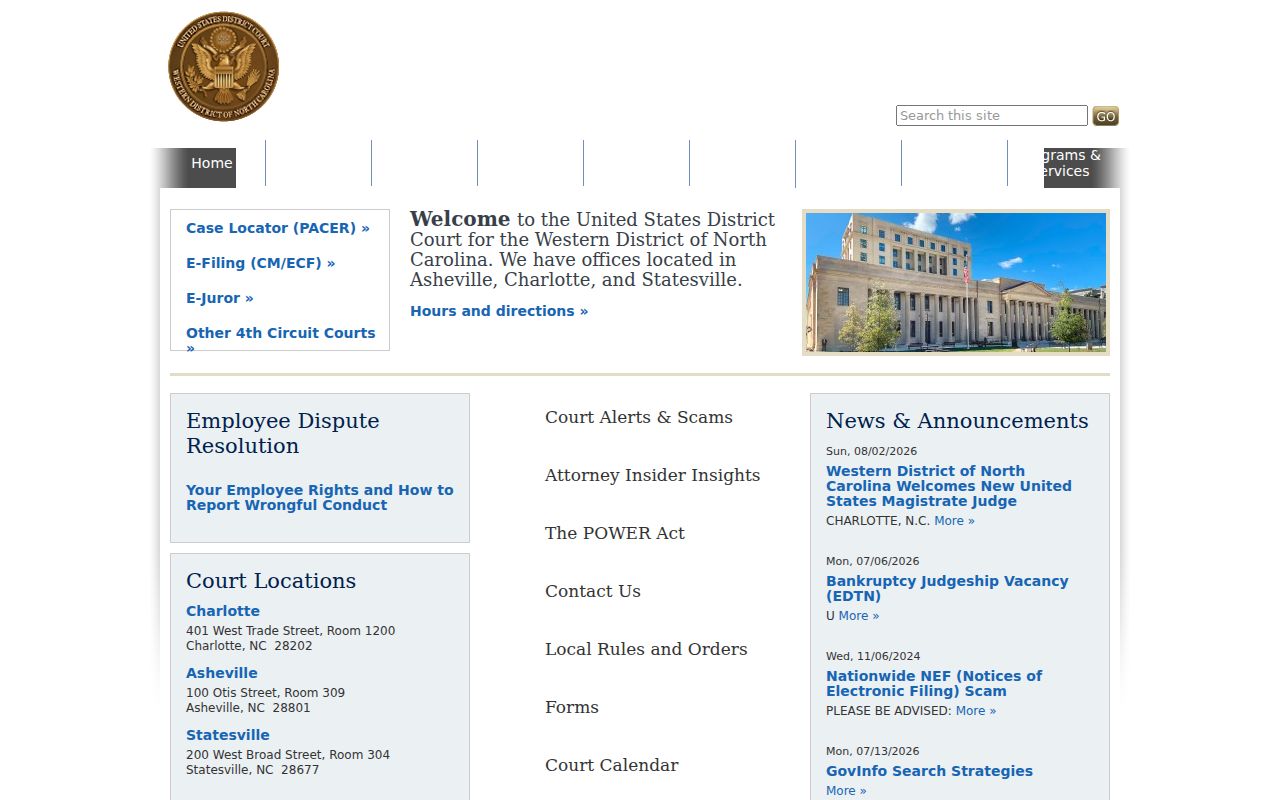Click More after CHARLOTTE, N.C.
Viewport: 1280px width, 800px height.
[954, 521]
